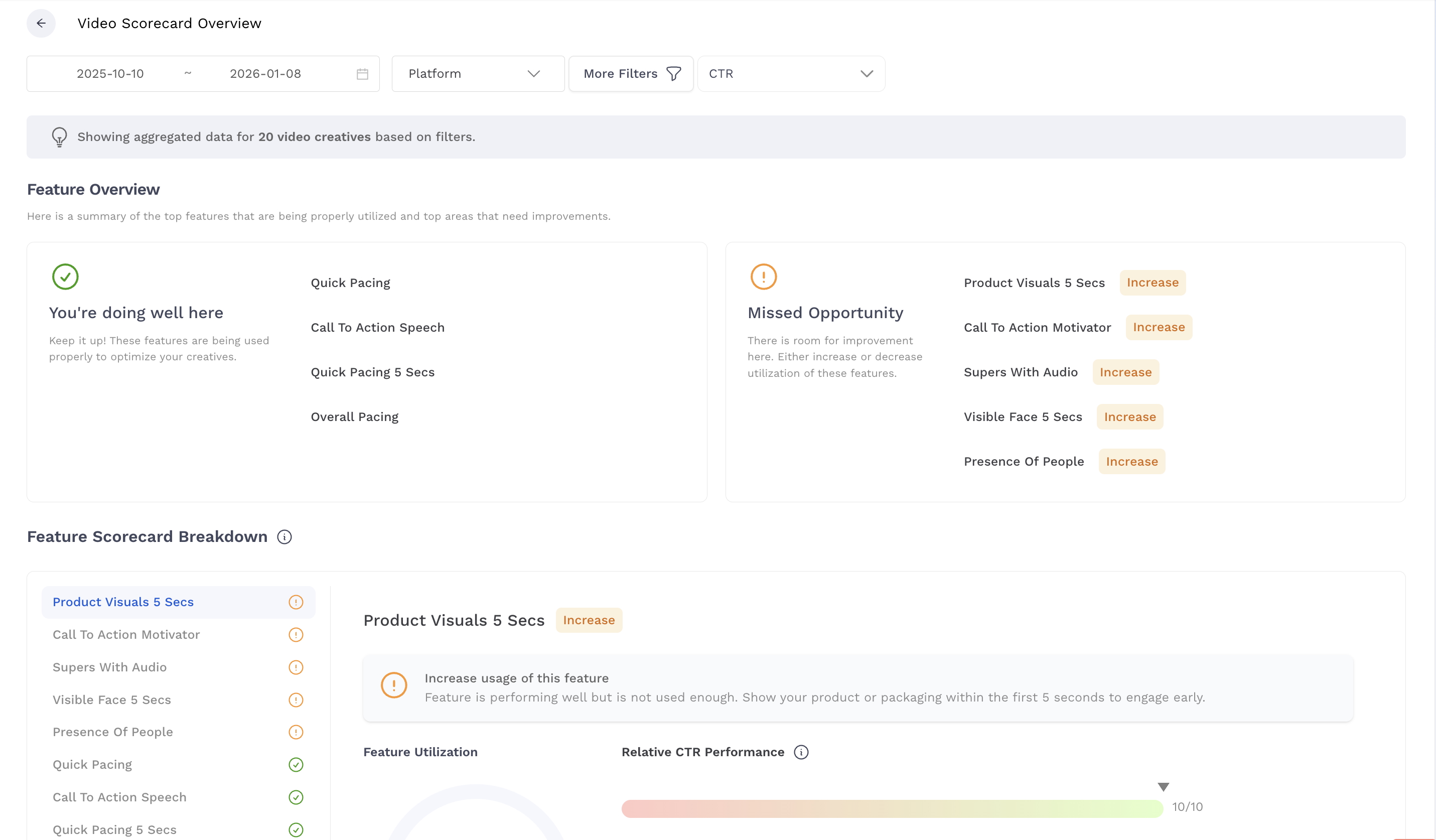Click the start date 2025-10-10 field
Screen dimensions: 1436x840
pyautogui.click(x=110, y=74)
